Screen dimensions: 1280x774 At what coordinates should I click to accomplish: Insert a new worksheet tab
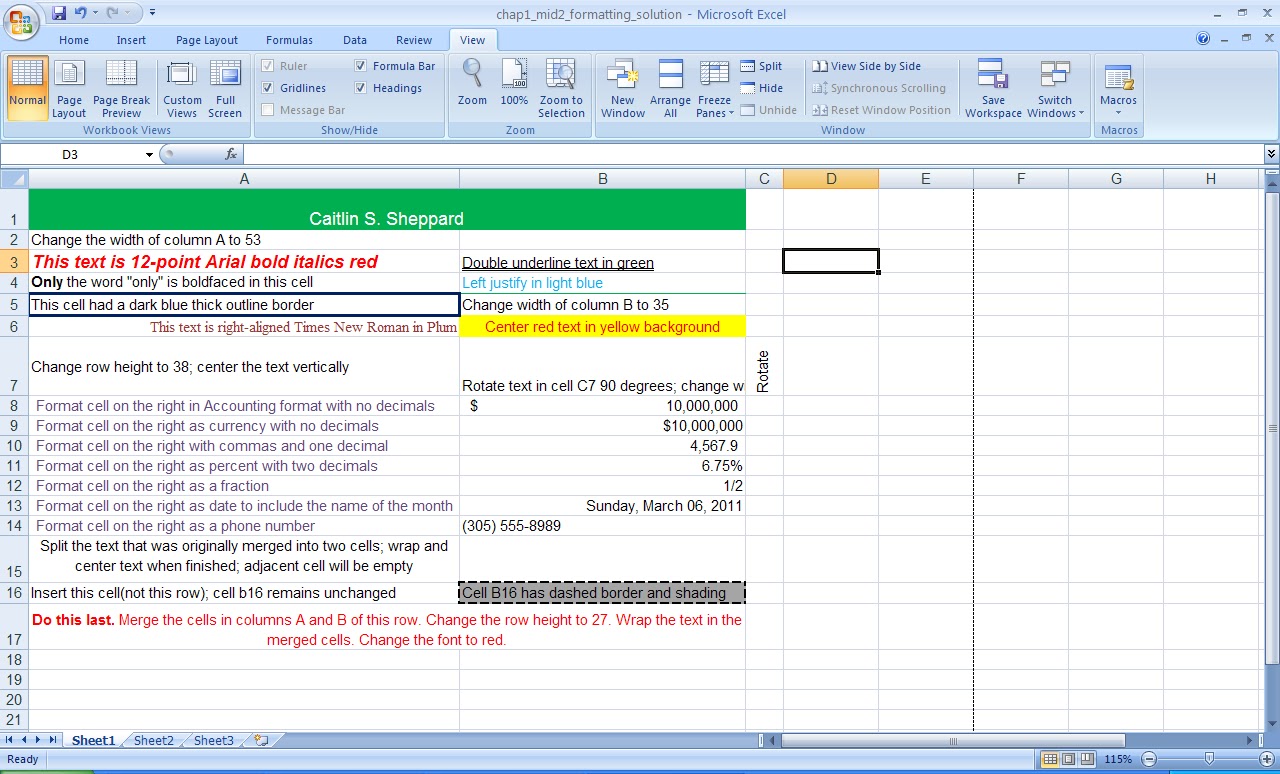pyautogui.click(x=262, y=741)
